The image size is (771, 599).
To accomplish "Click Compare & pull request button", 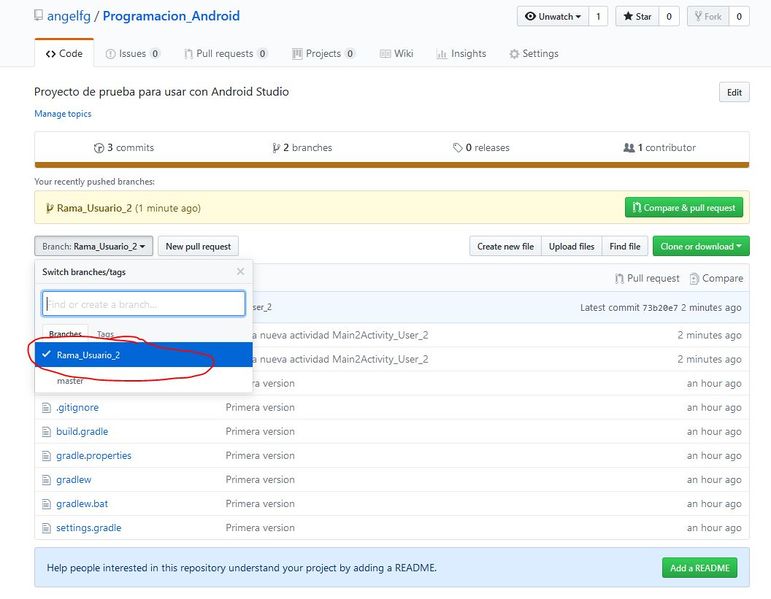I will (684, 208).
